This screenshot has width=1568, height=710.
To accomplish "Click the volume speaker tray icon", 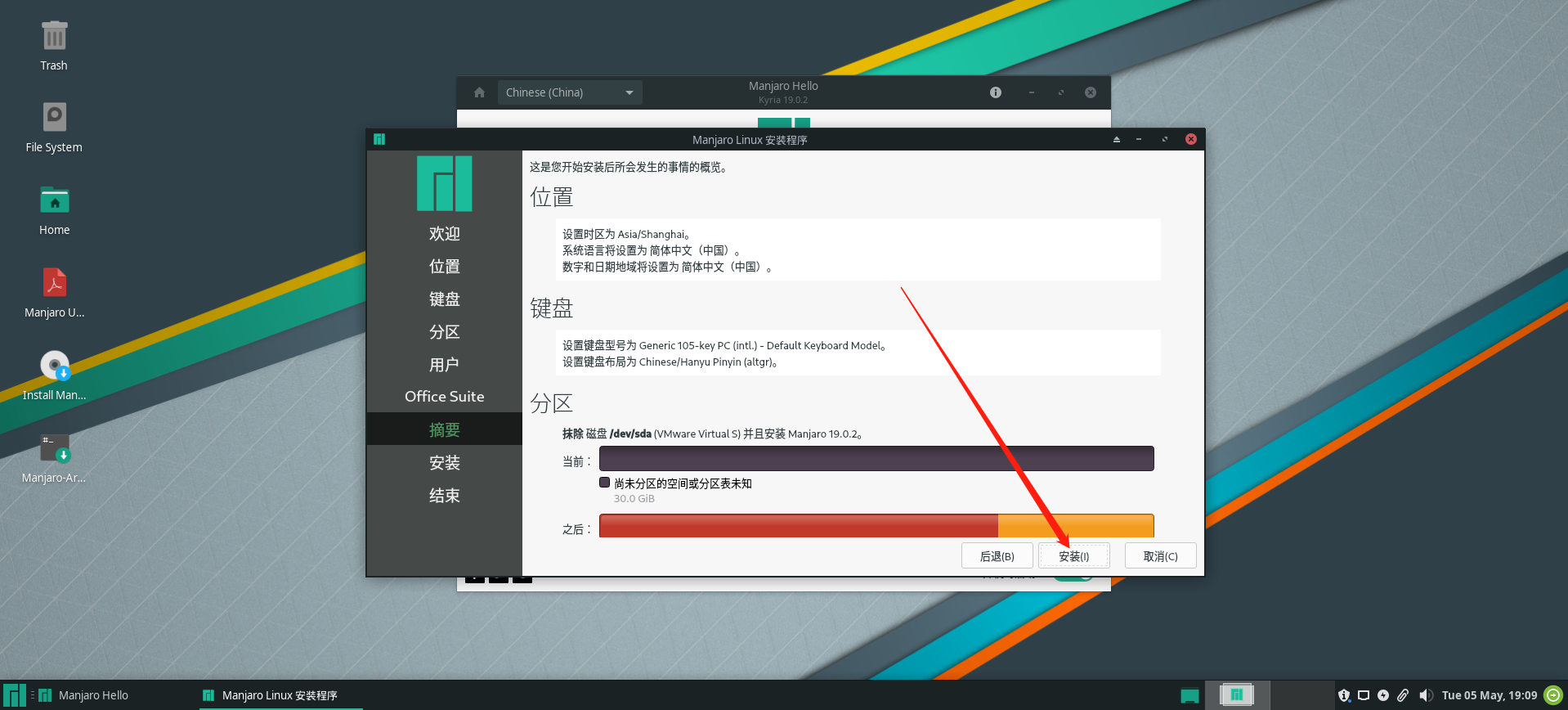I will [1426, 695].
